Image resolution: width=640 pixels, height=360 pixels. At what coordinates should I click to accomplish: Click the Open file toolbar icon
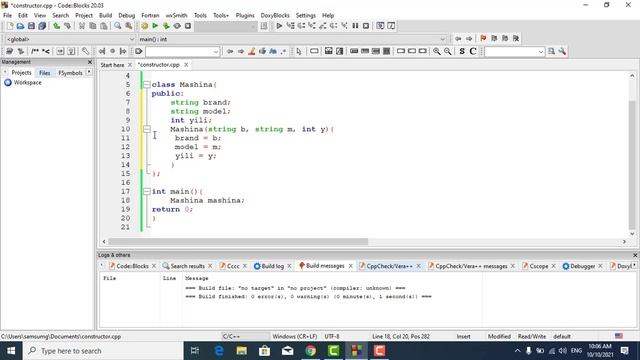coord(20,26)
